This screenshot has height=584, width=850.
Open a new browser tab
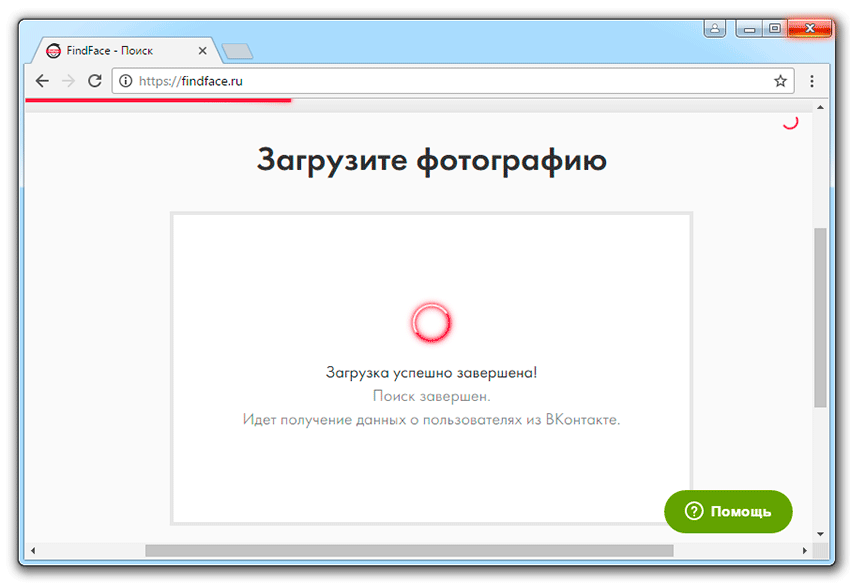click(x=237, y=52)
